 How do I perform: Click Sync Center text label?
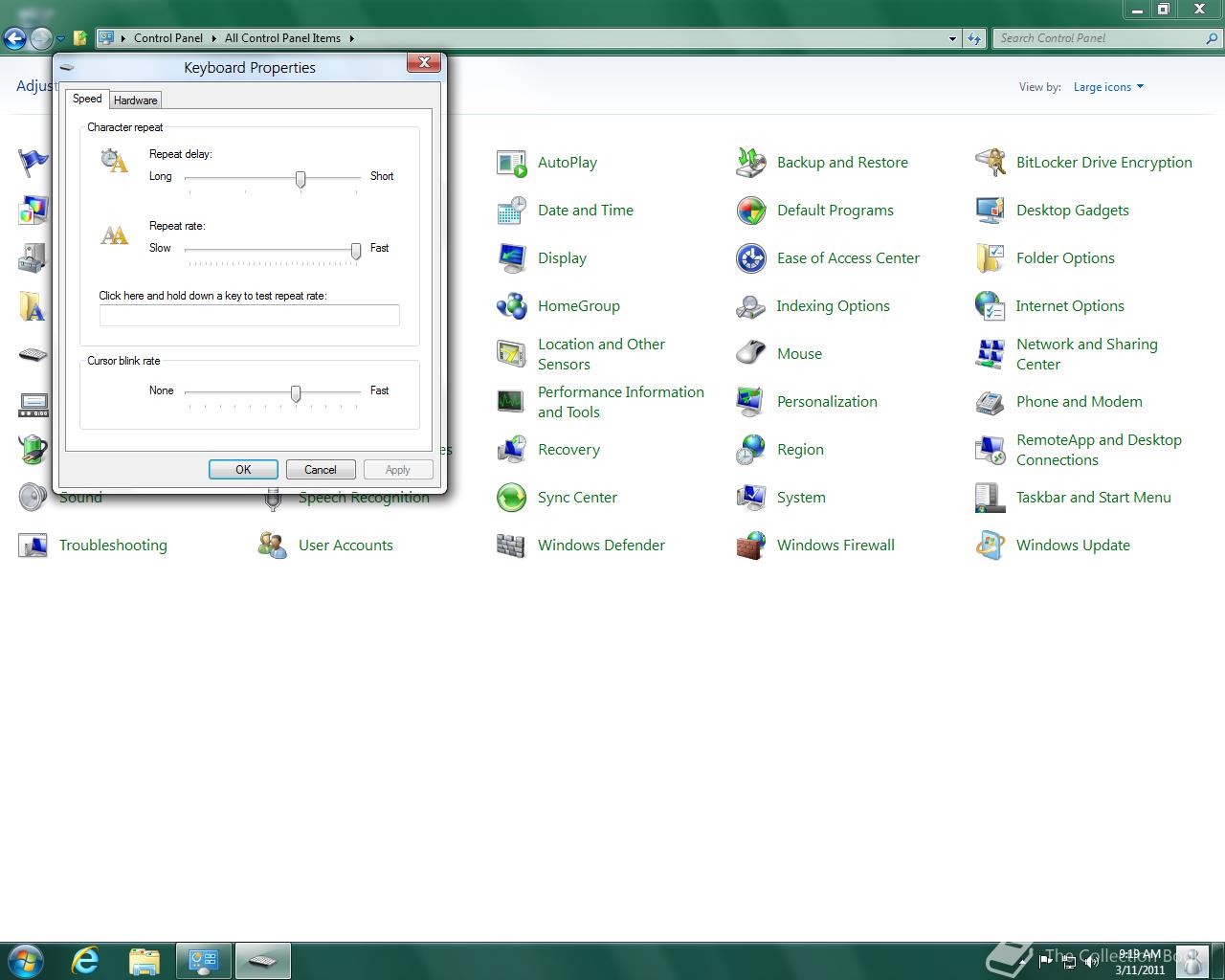pyautogui.click(x=577, y=498)
